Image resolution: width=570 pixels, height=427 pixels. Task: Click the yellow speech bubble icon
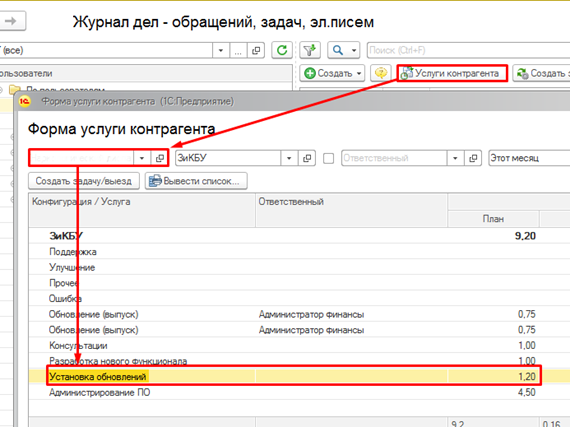tap(381, 73)
